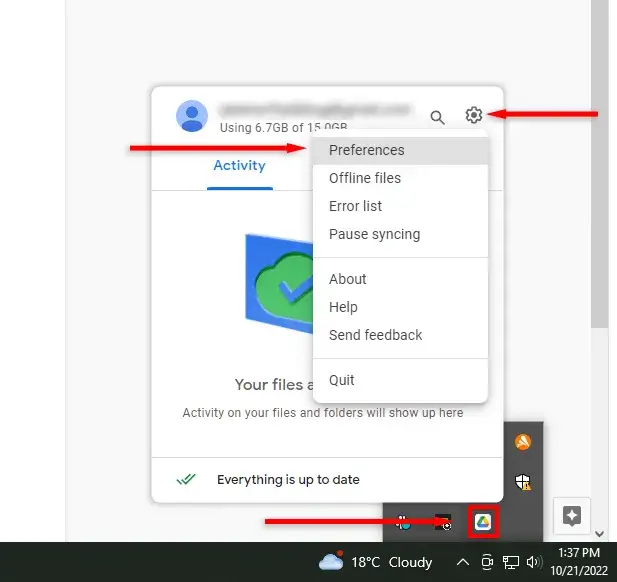This screenshot has width=617, height=582.
Task: Click the search magnifier icon
Action: coord(438,117)
